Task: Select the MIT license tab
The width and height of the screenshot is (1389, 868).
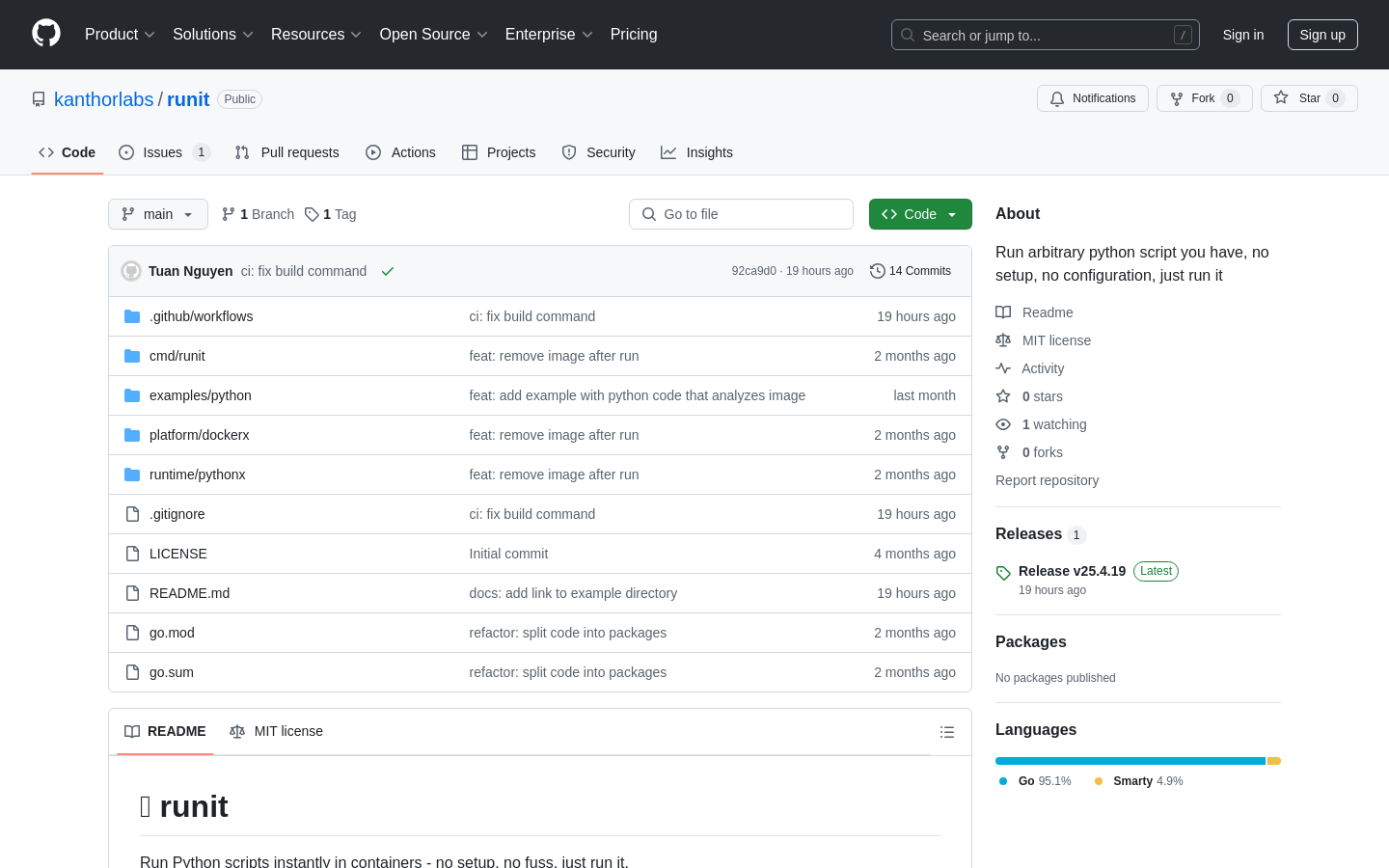Action: click(276, 731)
